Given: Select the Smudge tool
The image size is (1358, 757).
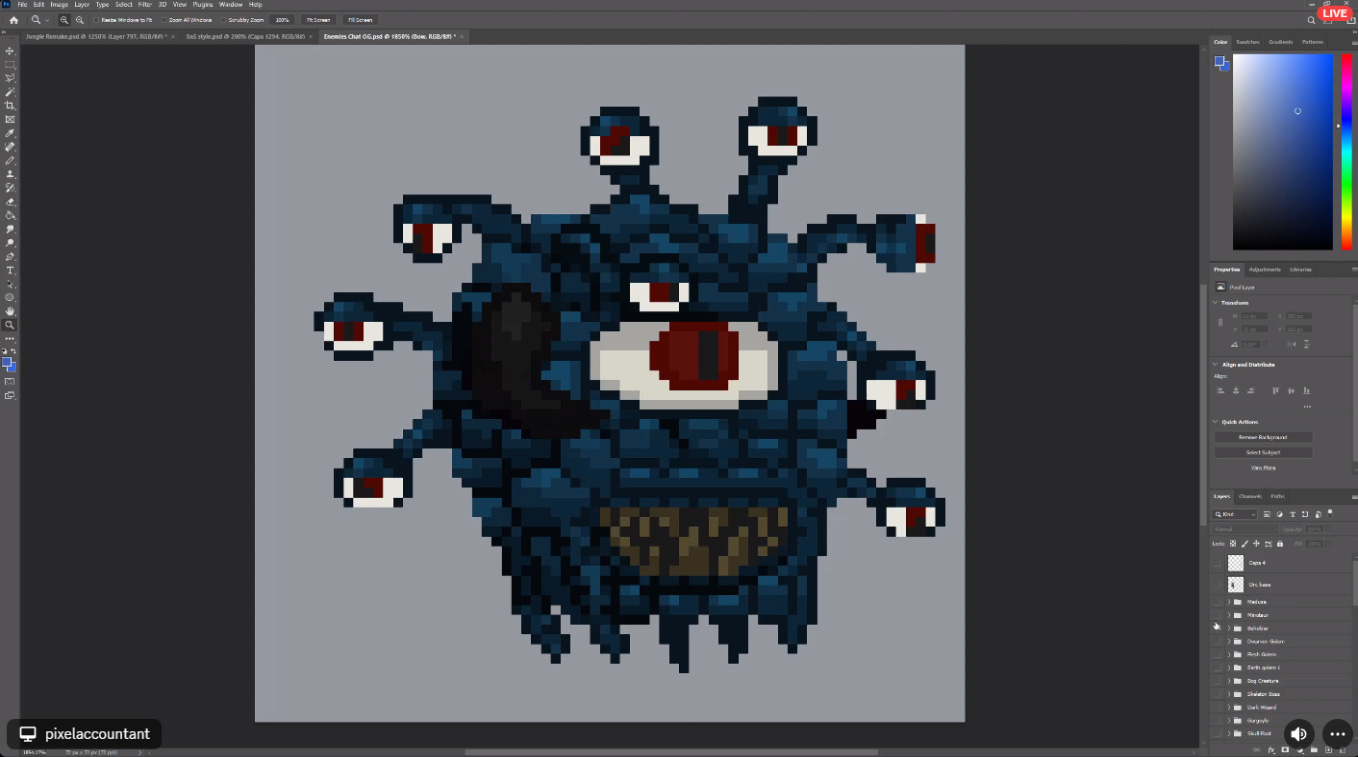Looking at the screenshot, I should tap(10, 229).
